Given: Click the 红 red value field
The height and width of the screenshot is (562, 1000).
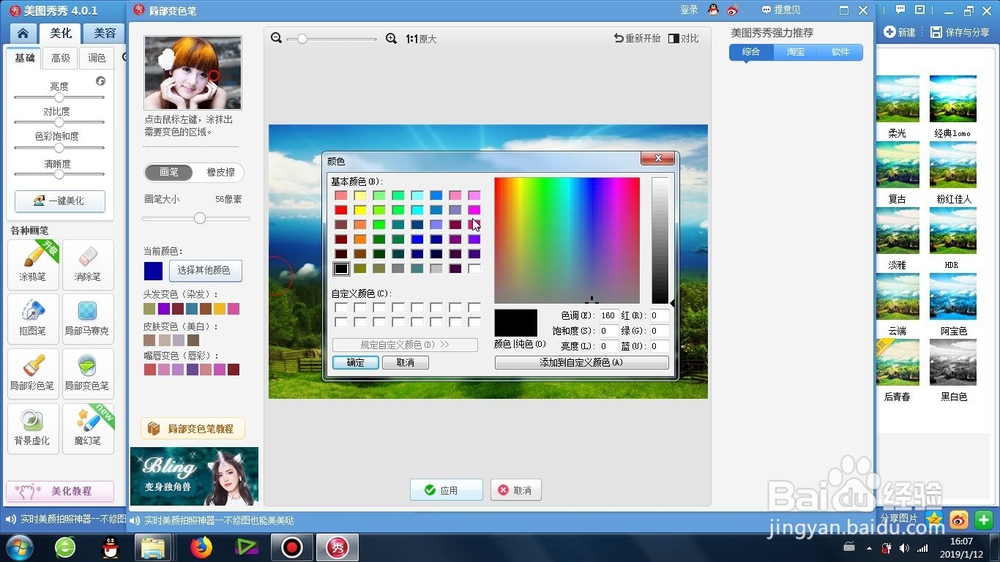Looking at the screenshot, I should [659, 315].
